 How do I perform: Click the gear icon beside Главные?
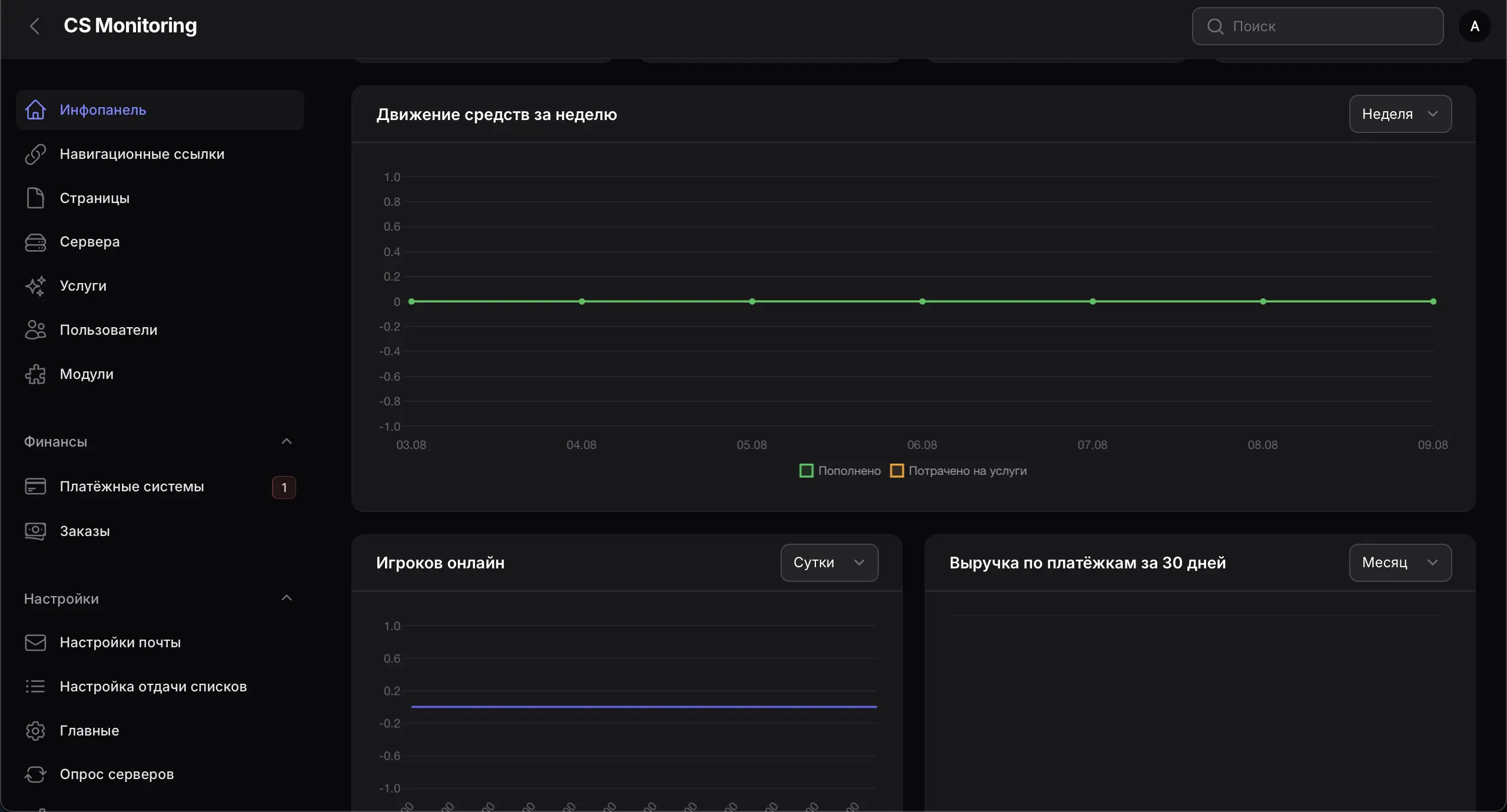tap(35, 731)
